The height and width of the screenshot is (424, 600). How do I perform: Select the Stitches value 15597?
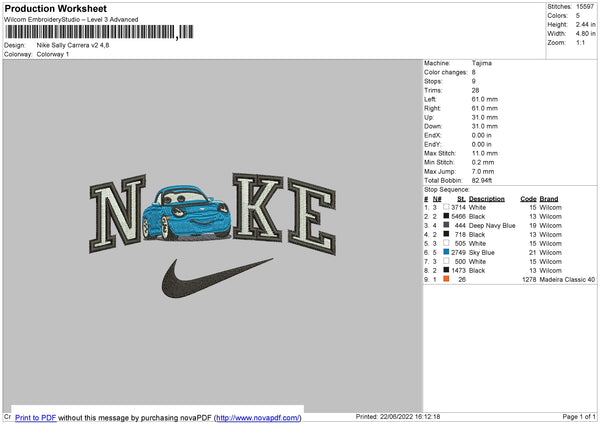point(585,7)
